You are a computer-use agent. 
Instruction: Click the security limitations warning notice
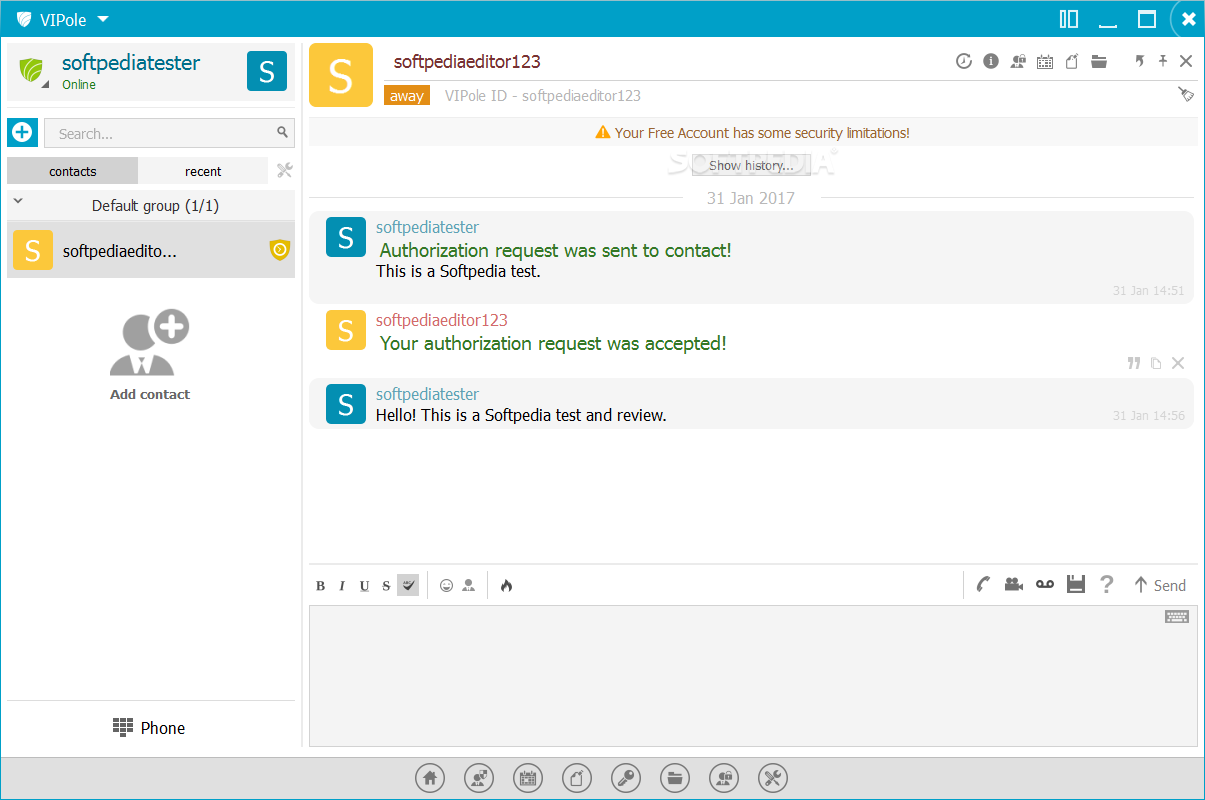753,132
